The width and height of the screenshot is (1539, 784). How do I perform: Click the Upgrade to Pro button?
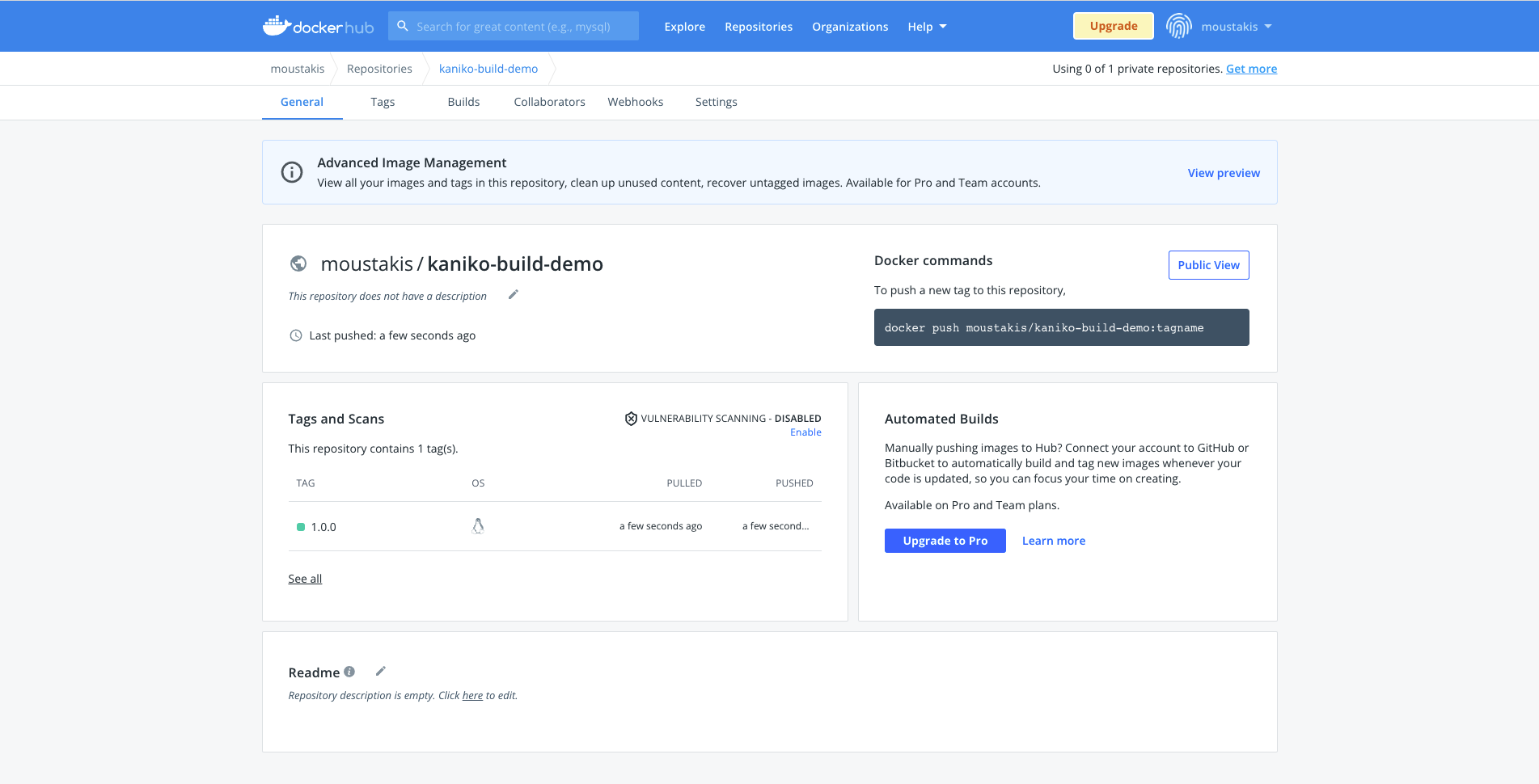(945, 541)
